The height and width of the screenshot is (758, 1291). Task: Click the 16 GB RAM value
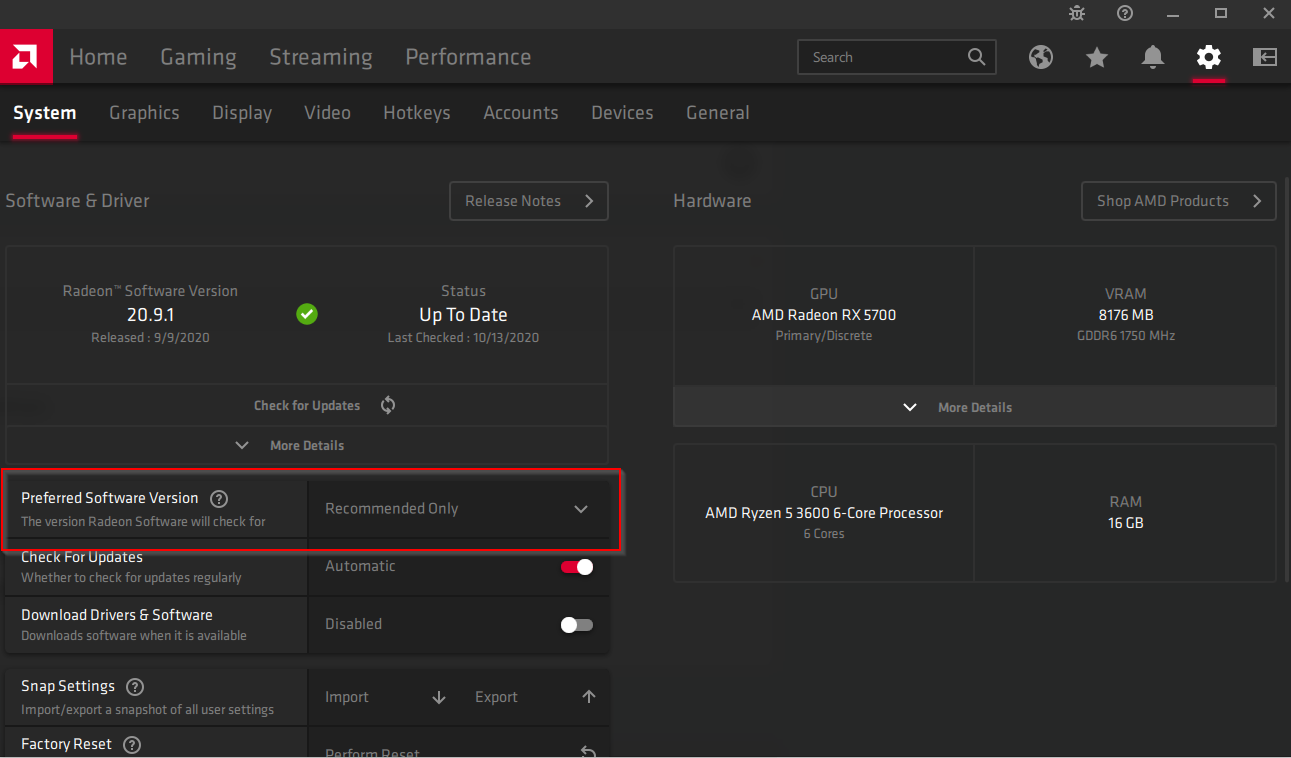click(1126, 523)
